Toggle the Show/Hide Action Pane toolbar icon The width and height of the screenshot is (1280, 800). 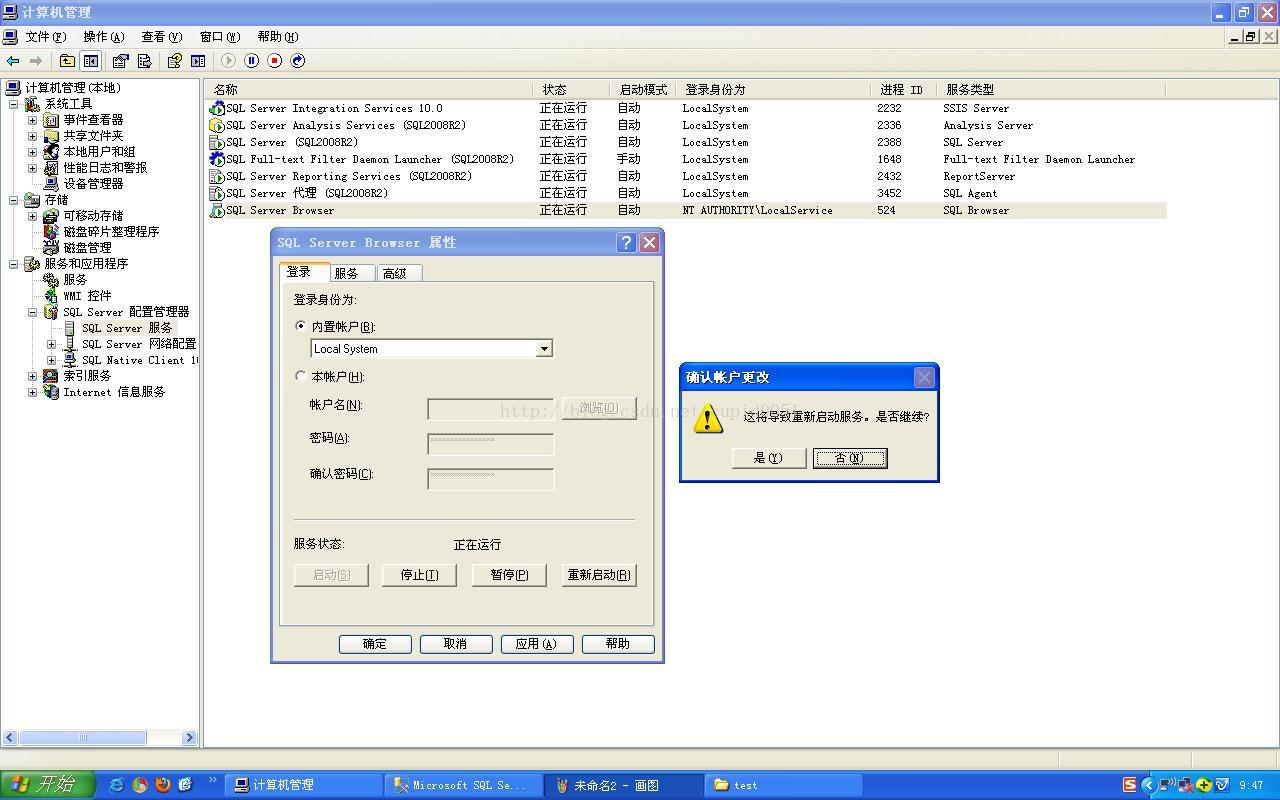(198, 61)
